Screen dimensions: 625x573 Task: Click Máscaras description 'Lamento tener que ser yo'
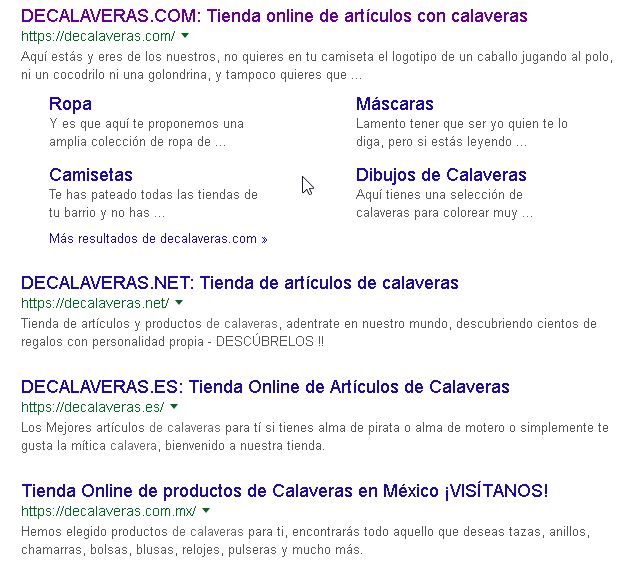coord(462,133)
